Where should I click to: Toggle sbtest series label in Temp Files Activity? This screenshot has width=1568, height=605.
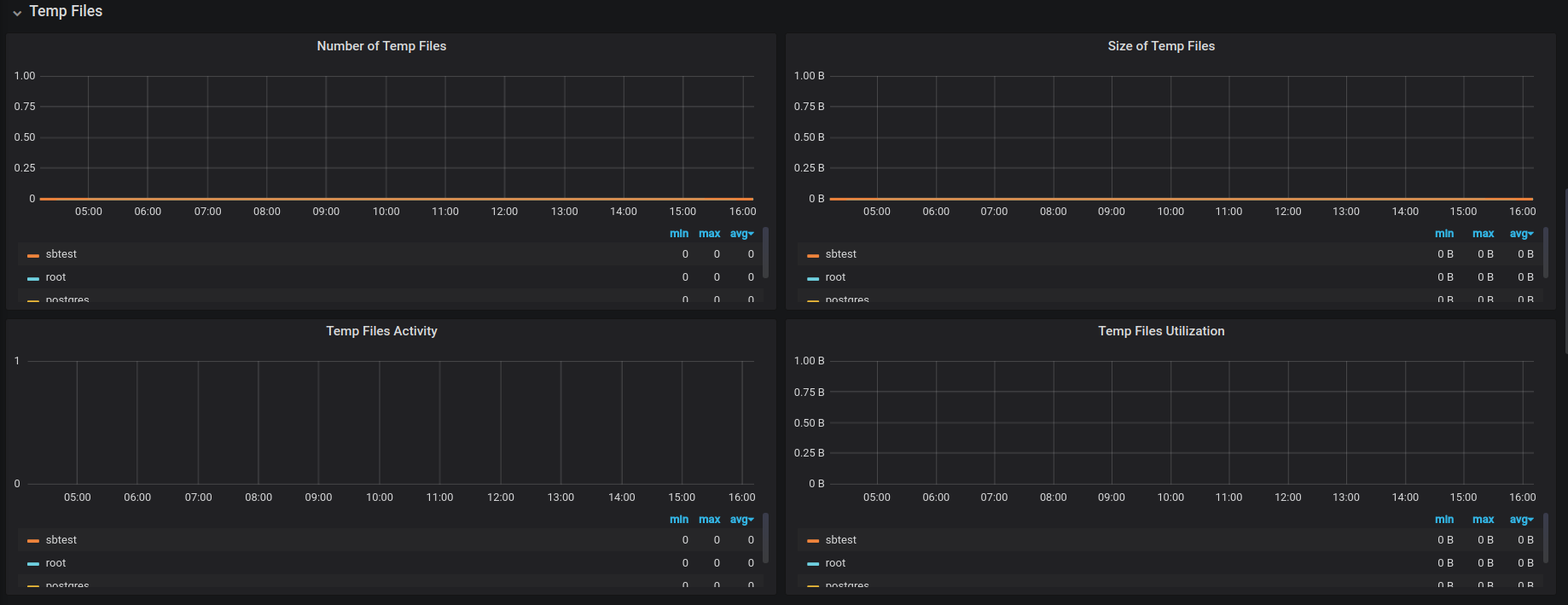click(61, 540)
